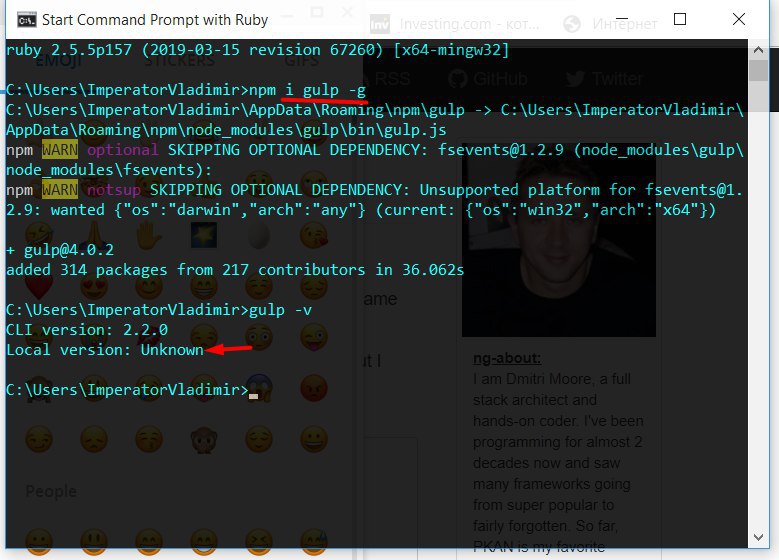Click the 'gulp -v' command line
The height and width of the screenshot is (560, 779).
pyautogui.click(x=159, y=310)
